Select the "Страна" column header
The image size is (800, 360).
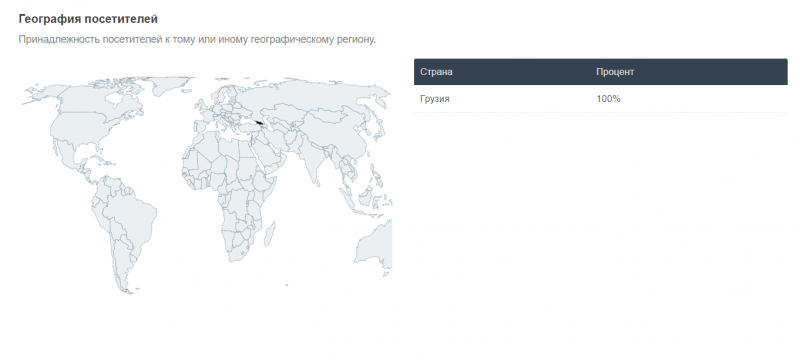[x=436, y=72]
